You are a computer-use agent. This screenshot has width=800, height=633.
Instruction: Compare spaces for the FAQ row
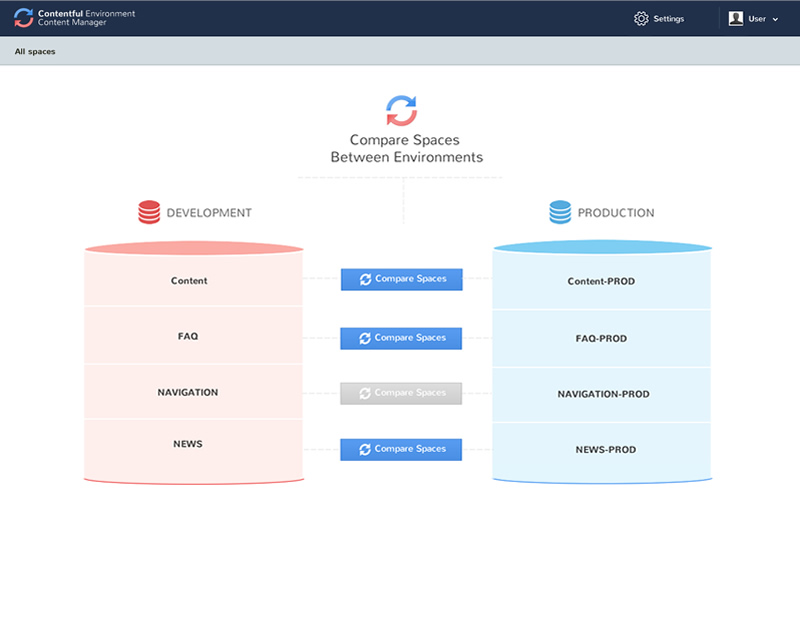point(401,338)
